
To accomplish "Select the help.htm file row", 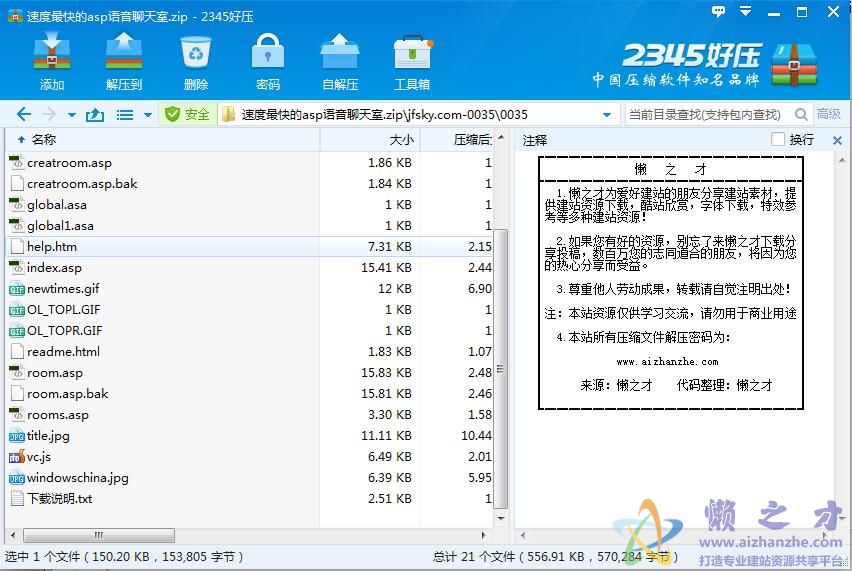I will pyautogui.click(x=249, y=247).
